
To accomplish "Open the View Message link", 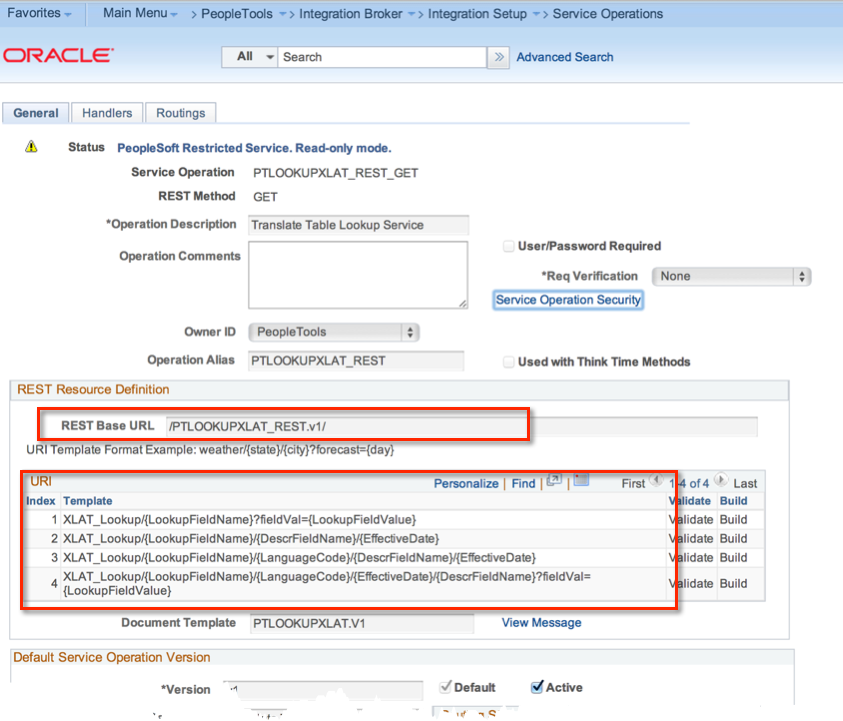I will pos(541,623).
